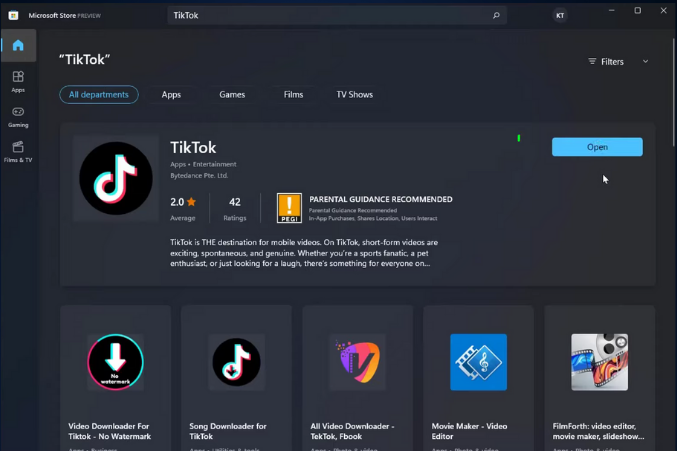Click the 2.0 average rating value

tap(177, 202)
